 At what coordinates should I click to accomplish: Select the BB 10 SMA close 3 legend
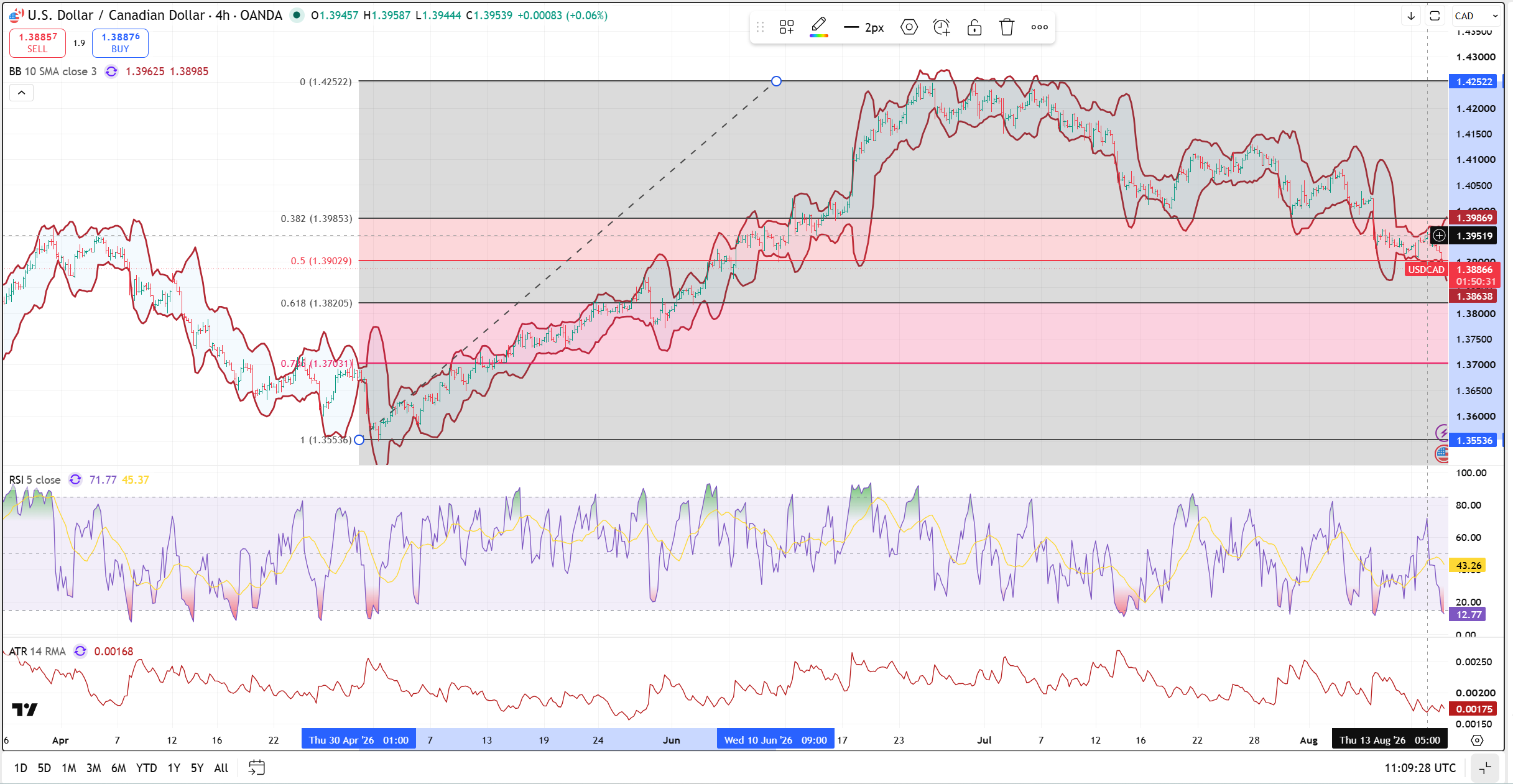click(53, 71)
